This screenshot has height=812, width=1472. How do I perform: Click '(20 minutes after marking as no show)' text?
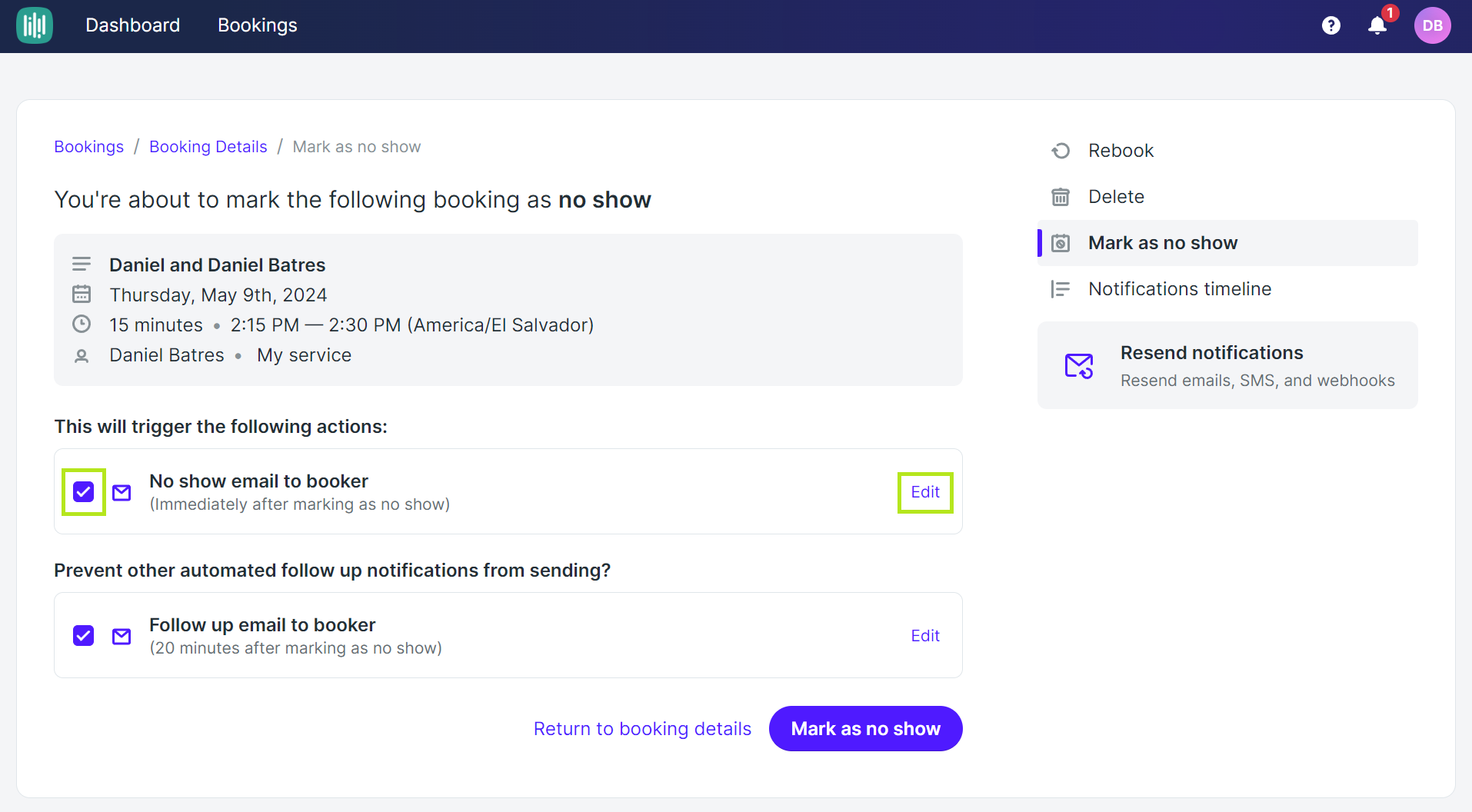(x=296, y=648)
